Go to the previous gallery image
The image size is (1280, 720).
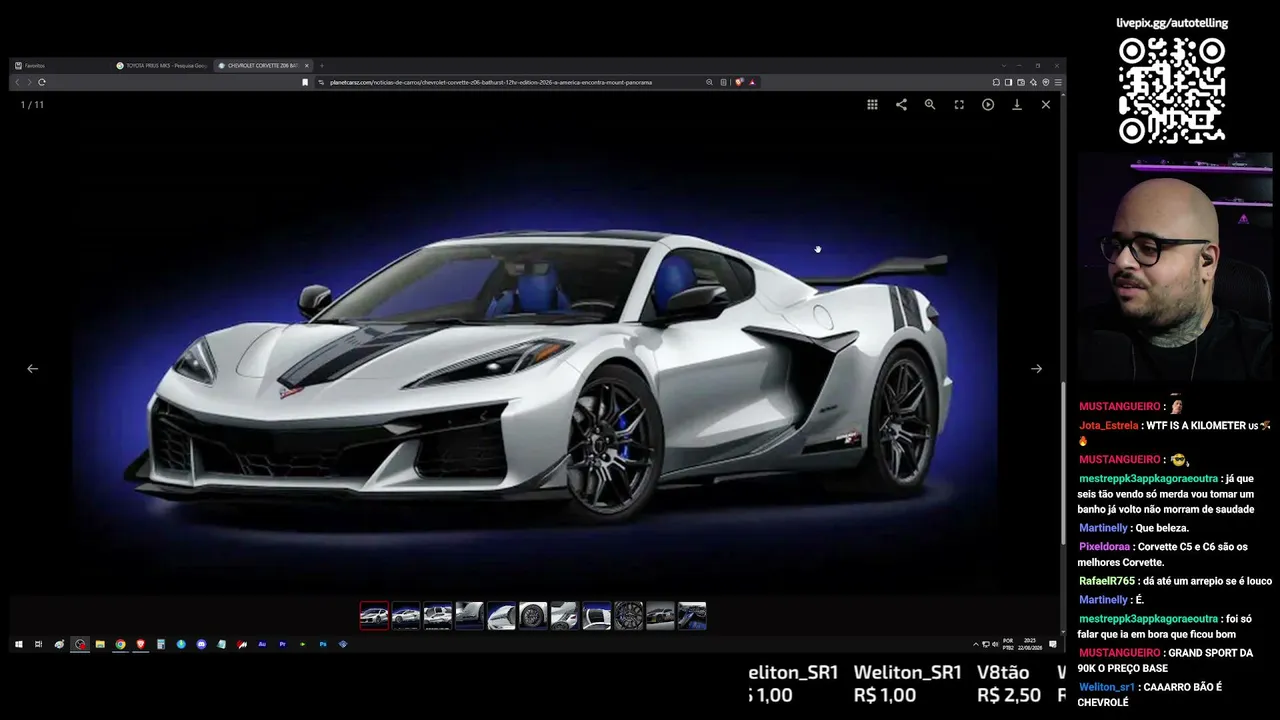[x=33, y=368]
